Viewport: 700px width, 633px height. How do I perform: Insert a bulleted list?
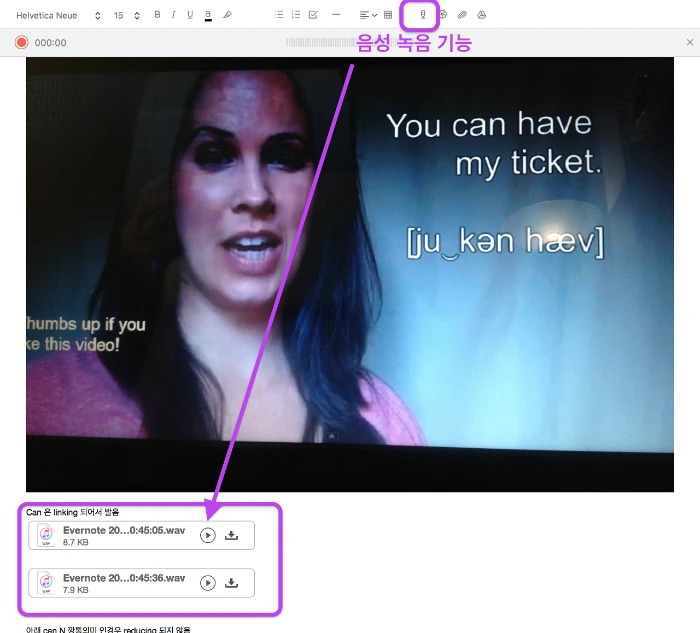279,15
